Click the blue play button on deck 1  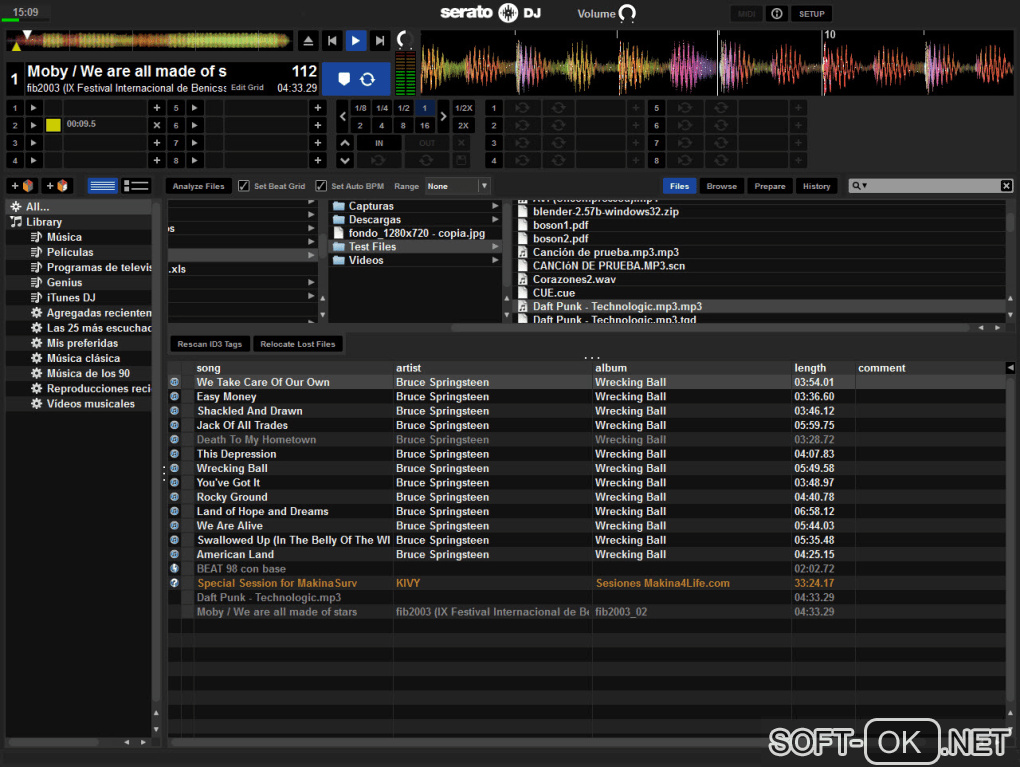355,41
